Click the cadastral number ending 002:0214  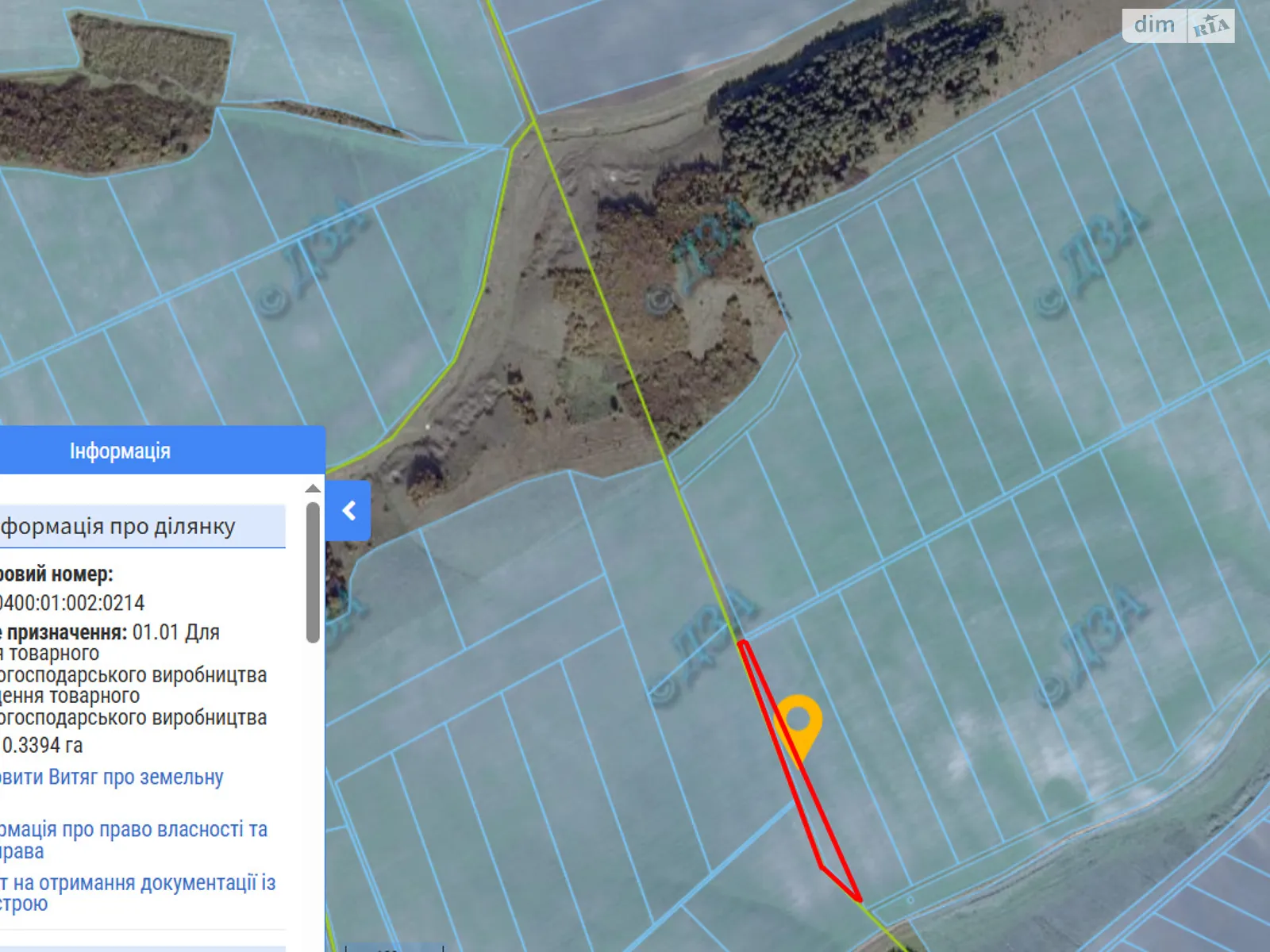73,603
